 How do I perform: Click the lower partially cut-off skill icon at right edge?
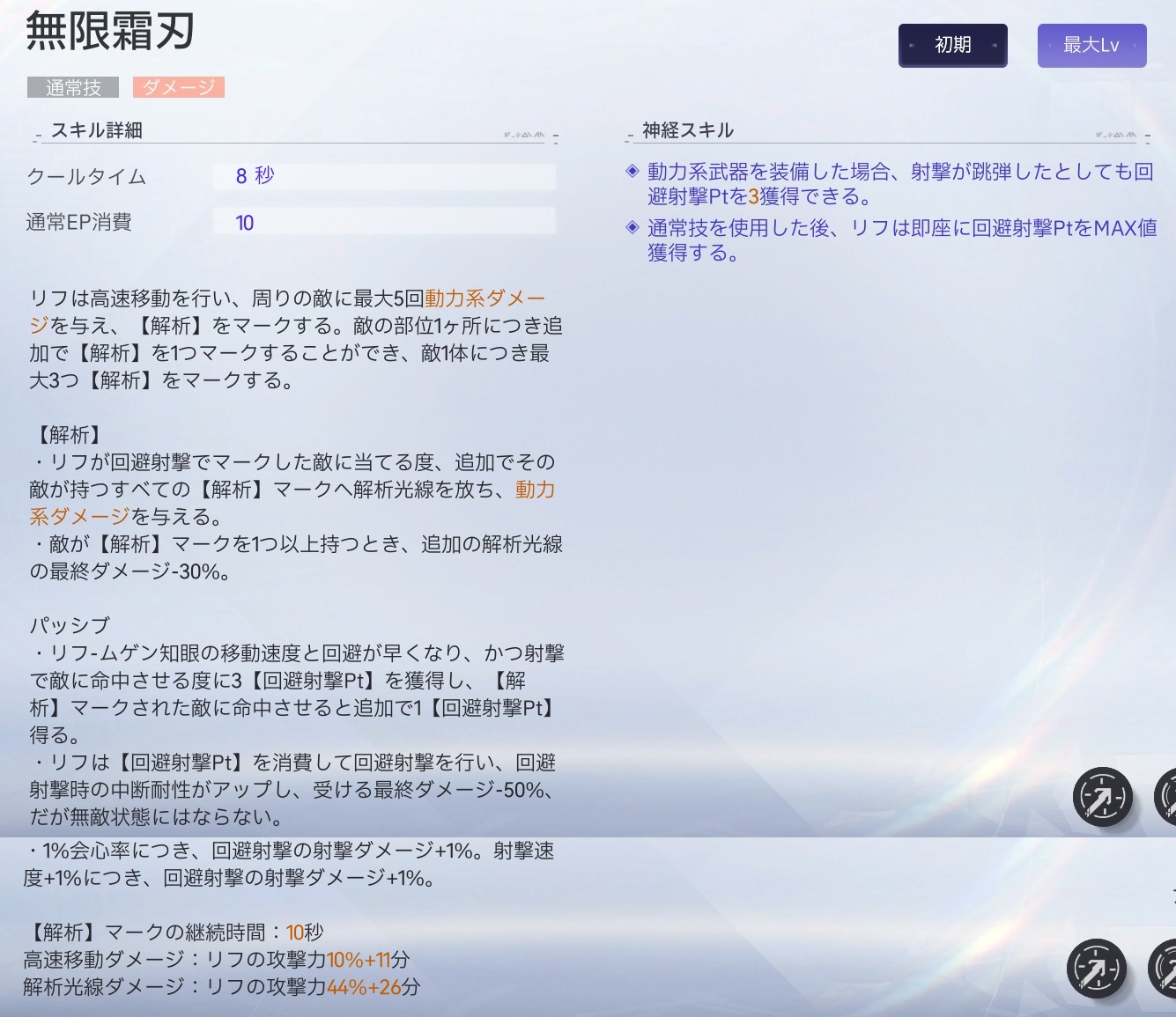(1165, 969)
